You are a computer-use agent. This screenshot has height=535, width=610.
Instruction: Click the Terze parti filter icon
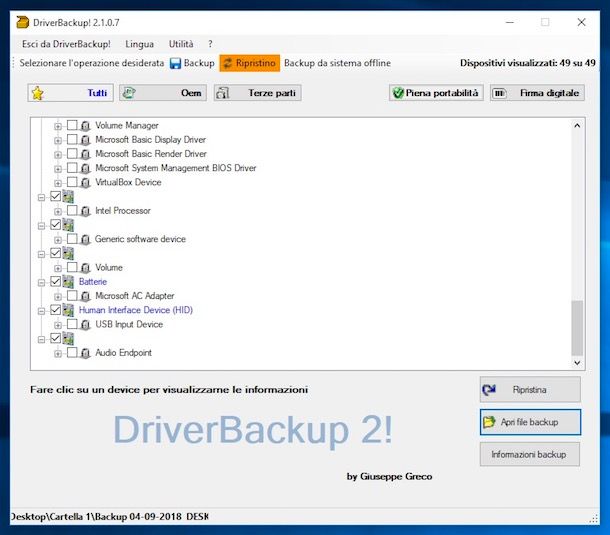click(x=223, y=93)
